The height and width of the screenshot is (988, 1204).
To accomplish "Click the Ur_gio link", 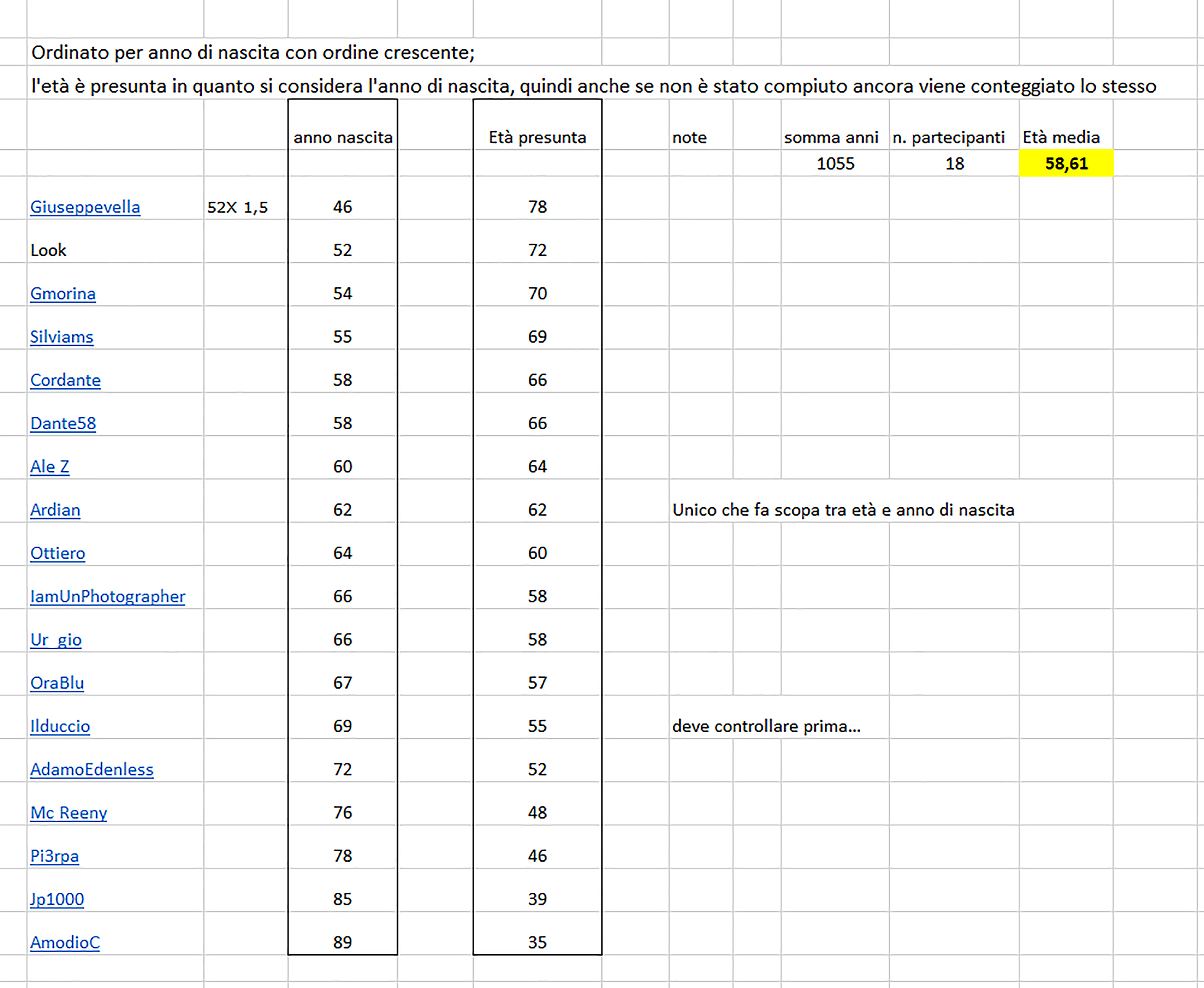I will pyautogui.click(x=56, y=640).
